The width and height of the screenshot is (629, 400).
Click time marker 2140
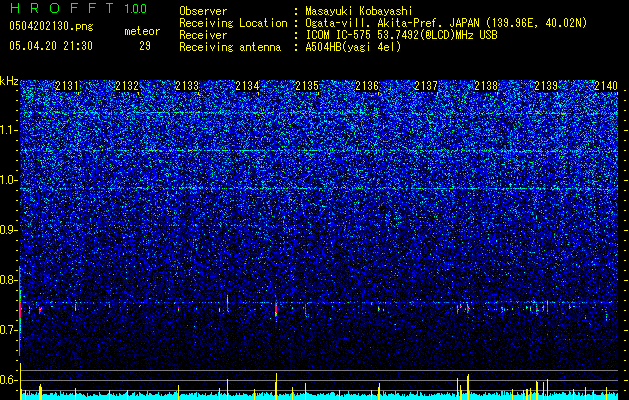(x=606, y=86)
